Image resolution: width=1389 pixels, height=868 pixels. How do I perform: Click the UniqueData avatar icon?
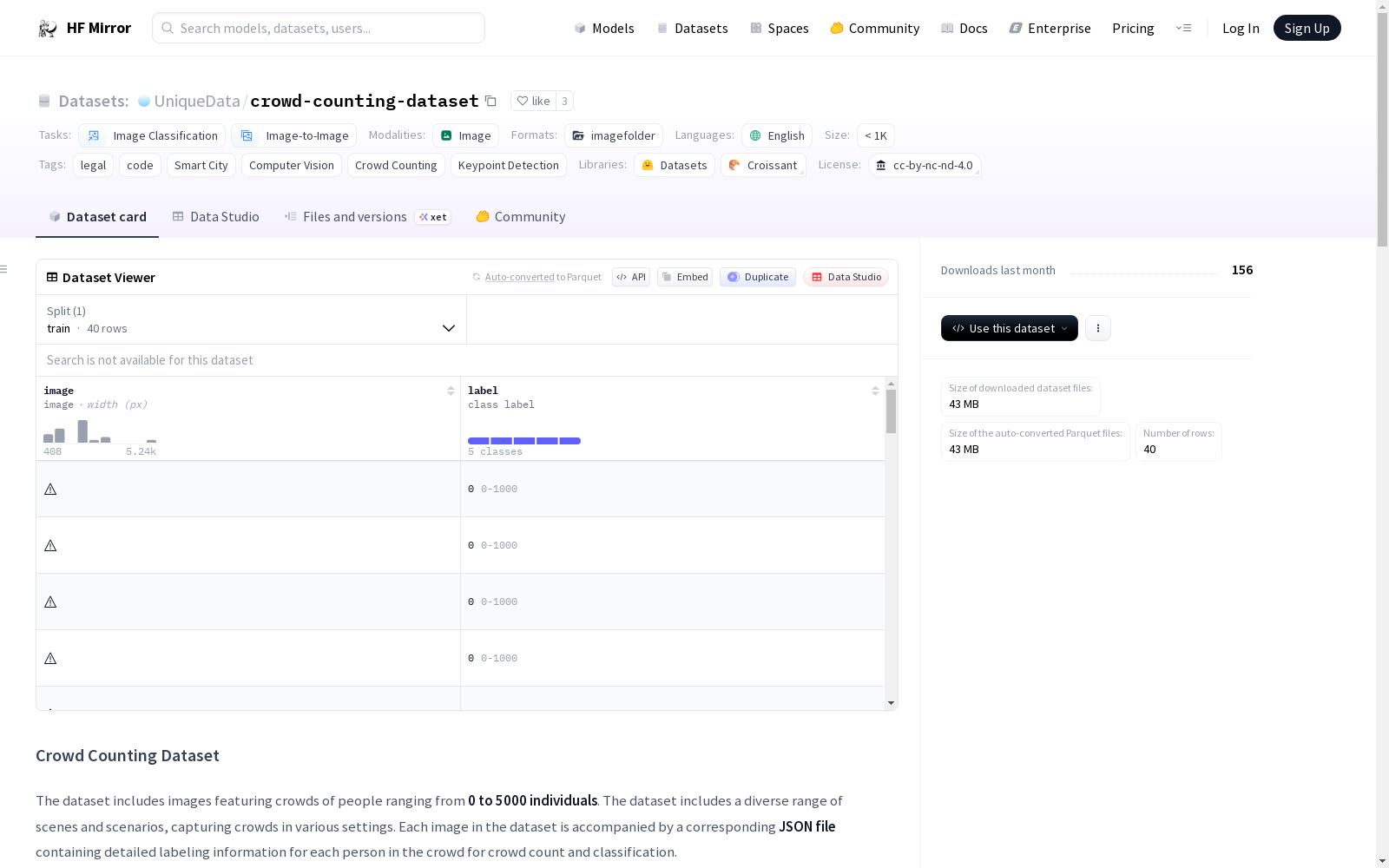144,101
